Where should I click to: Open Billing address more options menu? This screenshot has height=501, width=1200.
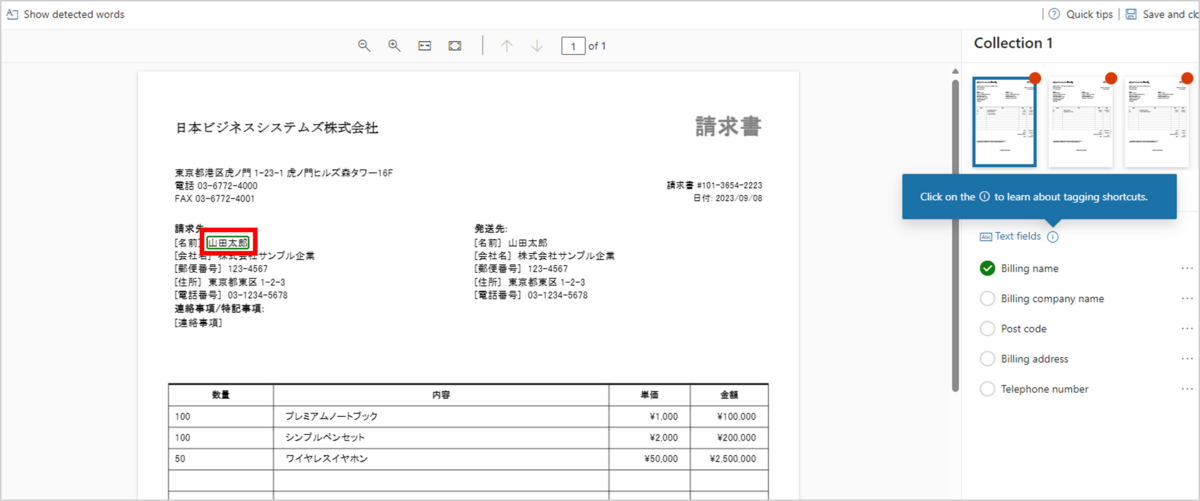pos(1187,359)
